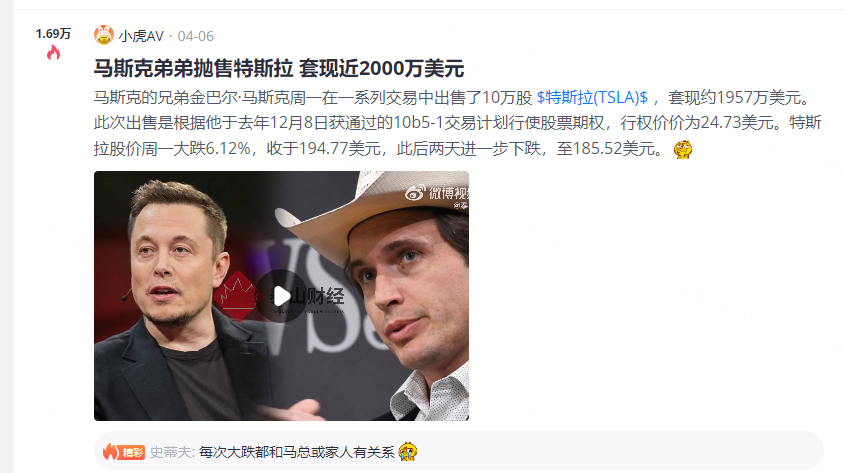Image resolution: width=844 pixels, height=473 pixels.
Task: Click the flame icon in the comment bar
Action: point(110,452)
